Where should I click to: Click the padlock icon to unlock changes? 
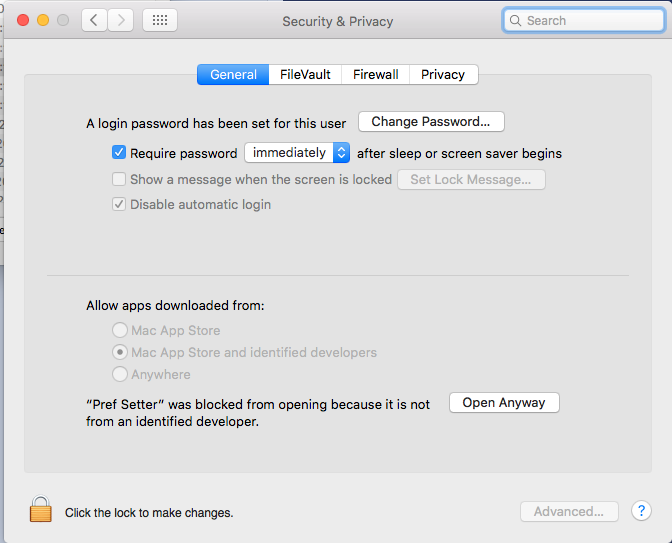[x=40, y=510]
